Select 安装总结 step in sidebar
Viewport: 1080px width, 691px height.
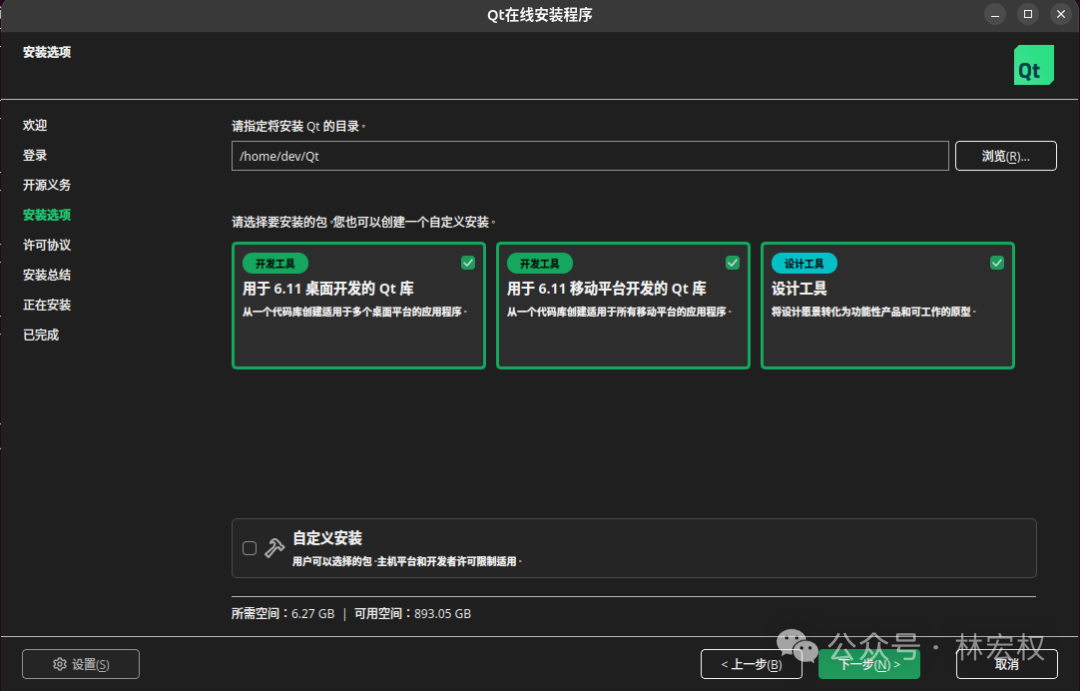47,275
